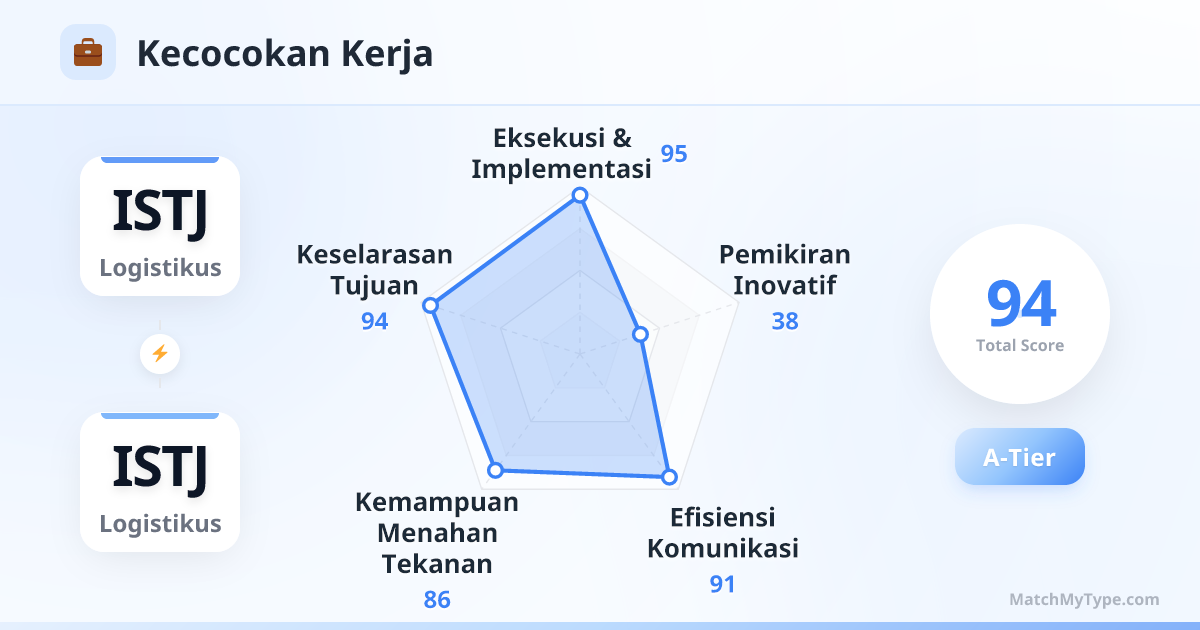The height and width of the screenshot is (630, 1200).
Task: Click the Pemikiran Inovatif radar point
Action: coord(641,334)
